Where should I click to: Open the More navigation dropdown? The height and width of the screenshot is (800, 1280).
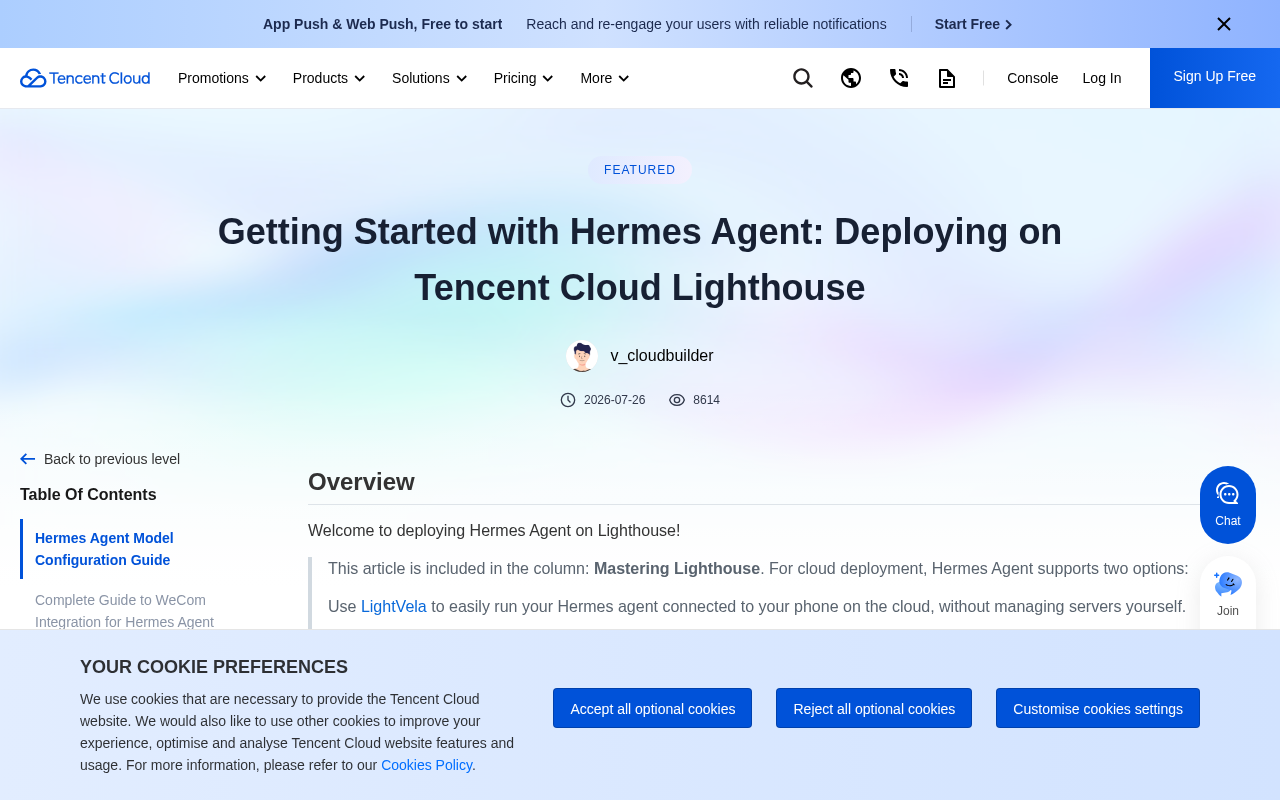[605, 78]
